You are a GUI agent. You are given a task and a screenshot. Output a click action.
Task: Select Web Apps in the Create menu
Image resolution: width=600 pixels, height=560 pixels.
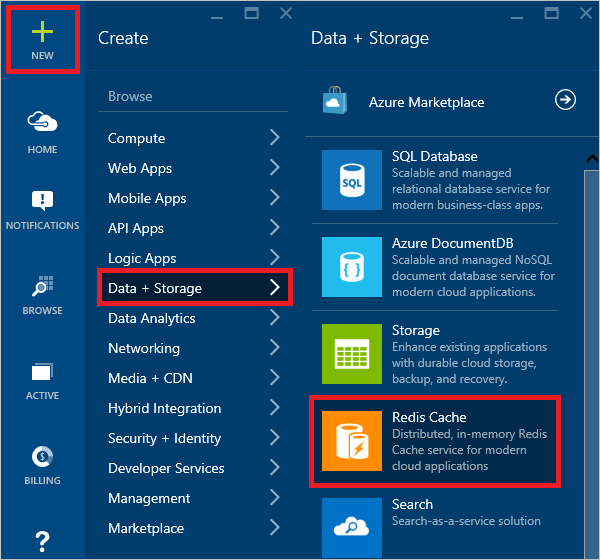140,168
